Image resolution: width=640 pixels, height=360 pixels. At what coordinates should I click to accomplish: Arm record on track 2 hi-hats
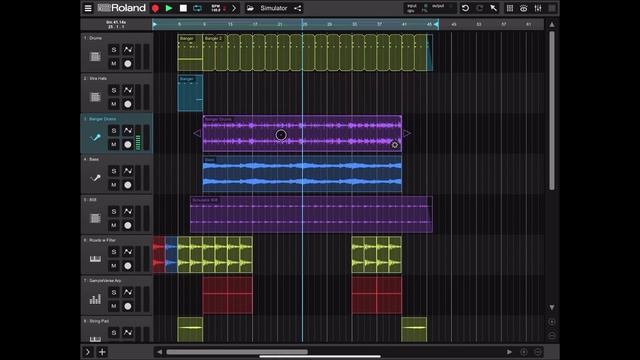click(x=128, y=104)
